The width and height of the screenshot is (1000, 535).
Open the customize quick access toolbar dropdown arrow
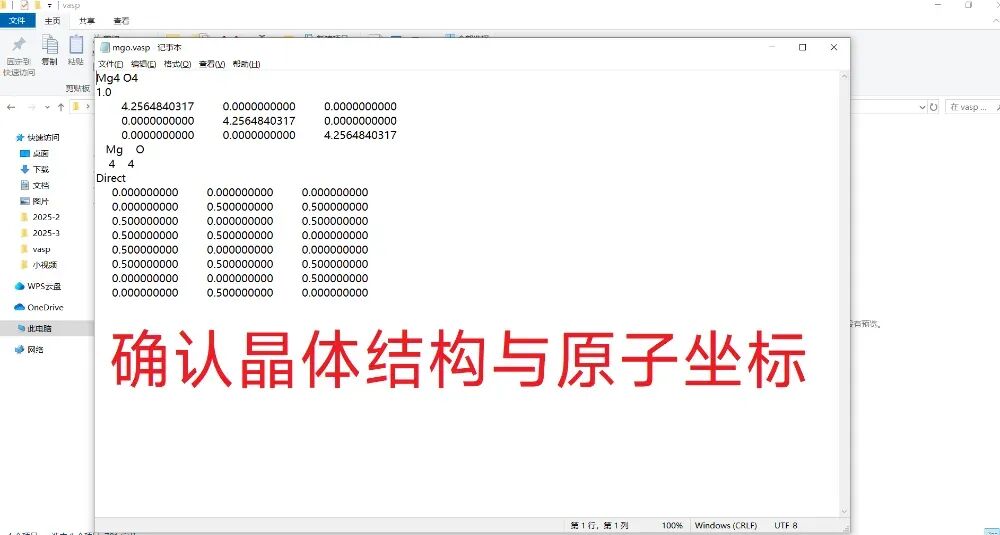(x=50, y=6)
